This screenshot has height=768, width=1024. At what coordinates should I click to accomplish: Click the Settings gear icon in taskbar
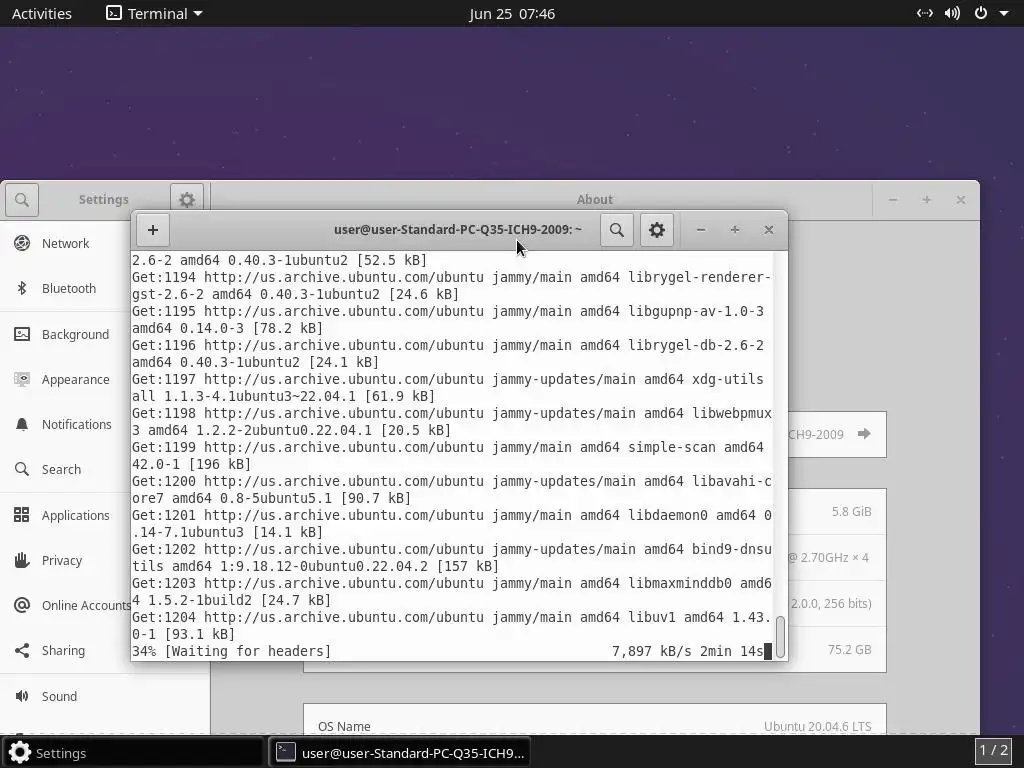click(20, 752)
